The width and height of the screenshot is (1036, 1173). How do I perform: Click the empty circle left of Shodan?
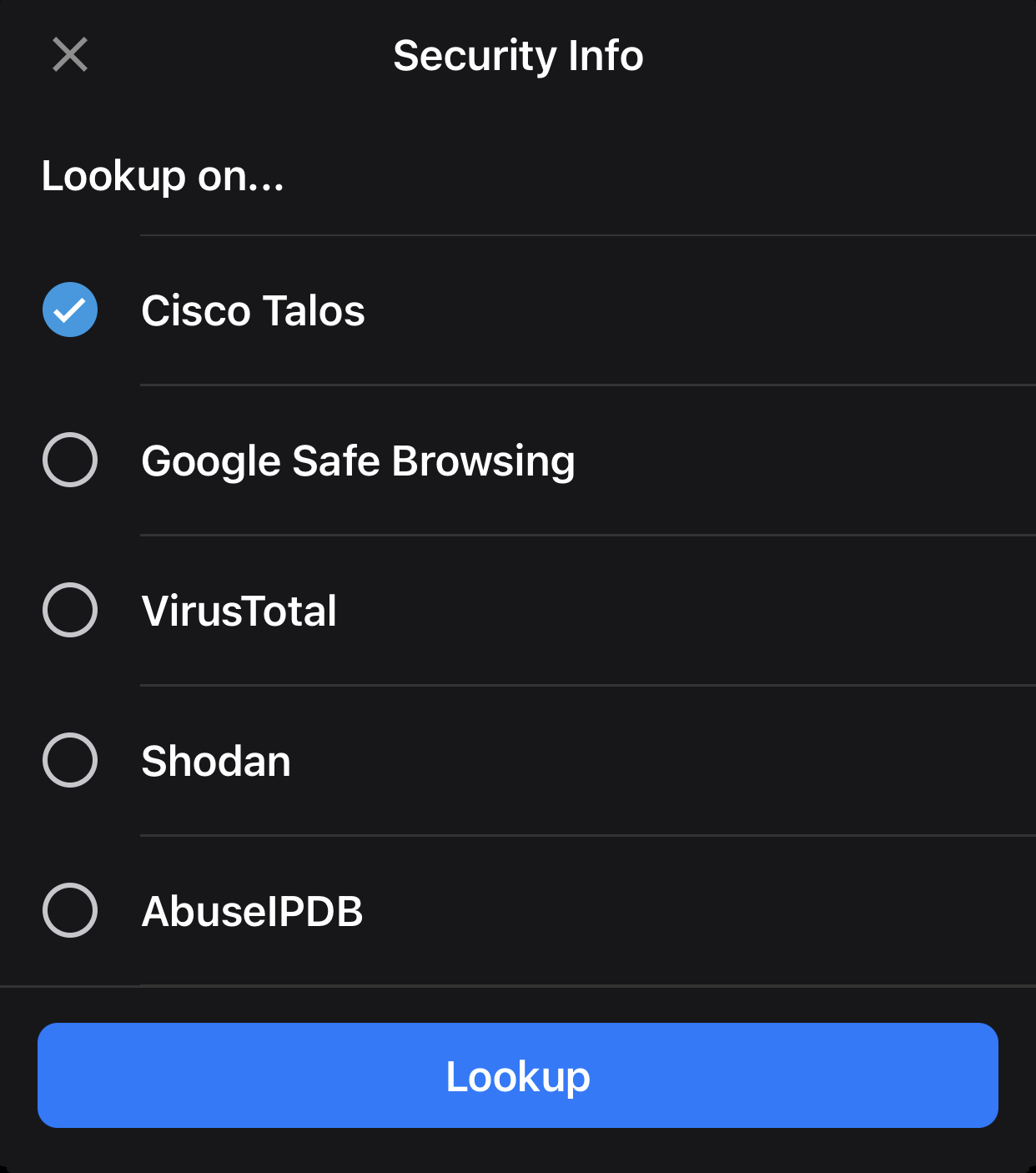click(x=70, y=760)
